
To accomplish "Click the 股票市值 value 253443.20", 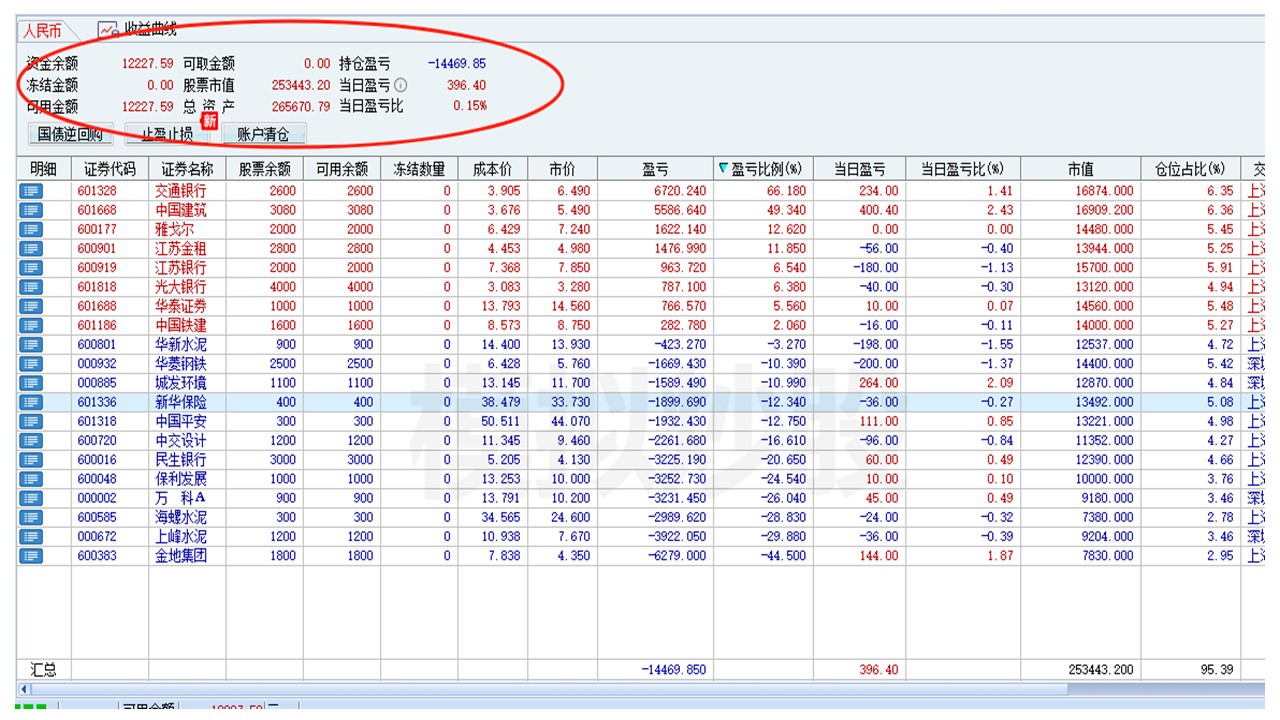I will pyautogui.click(x=301, y=85).
